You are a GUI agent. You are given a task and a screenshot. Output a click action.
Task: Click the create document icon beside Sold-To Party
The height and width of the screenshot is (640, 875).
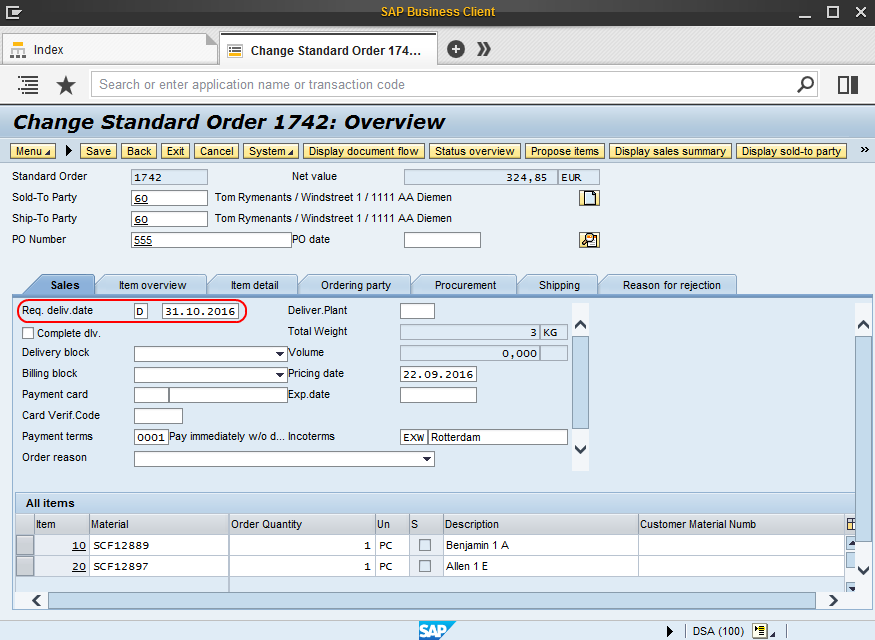pos(589,197)
